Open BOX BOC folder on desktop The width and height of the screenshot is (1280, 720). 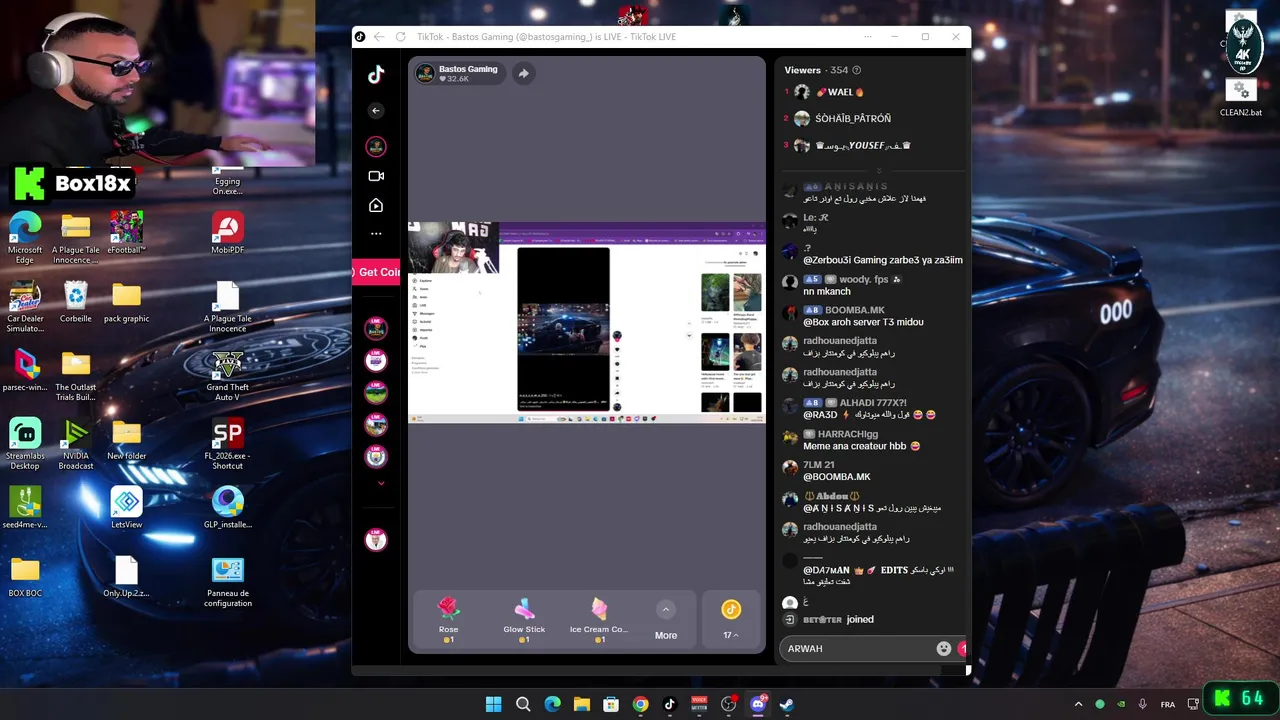(x=25, y=576)
